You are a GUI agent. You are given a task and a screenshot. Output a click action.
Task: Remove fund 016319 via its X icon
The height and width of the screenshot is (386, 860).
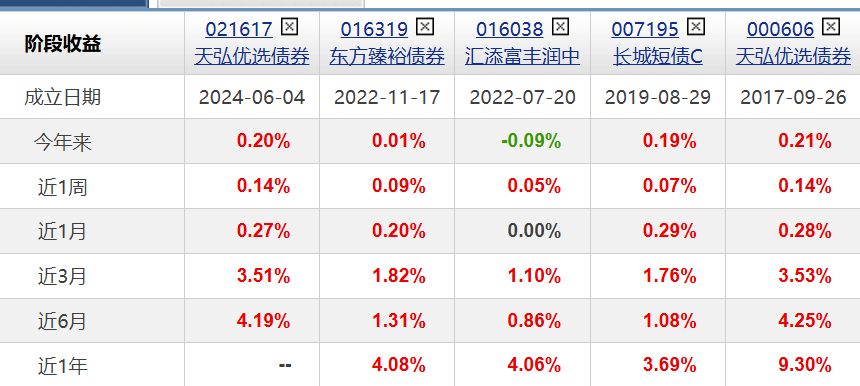425,26
